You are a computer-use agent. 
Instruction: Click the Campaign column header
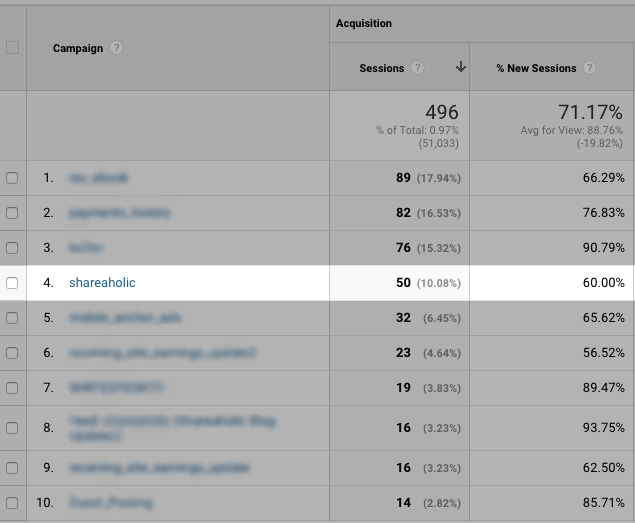78,48
